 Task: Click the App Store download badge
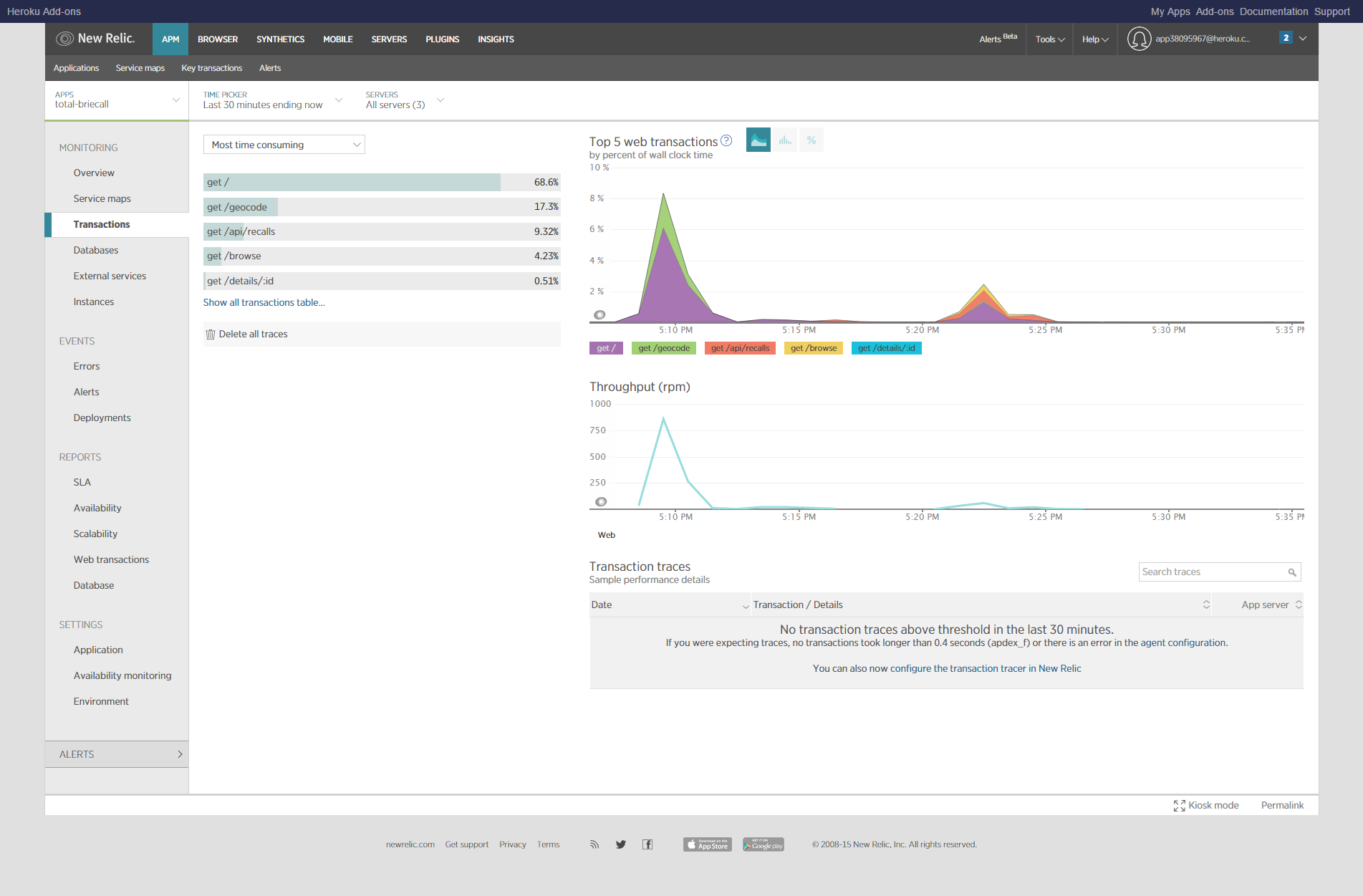coord(708,844)
